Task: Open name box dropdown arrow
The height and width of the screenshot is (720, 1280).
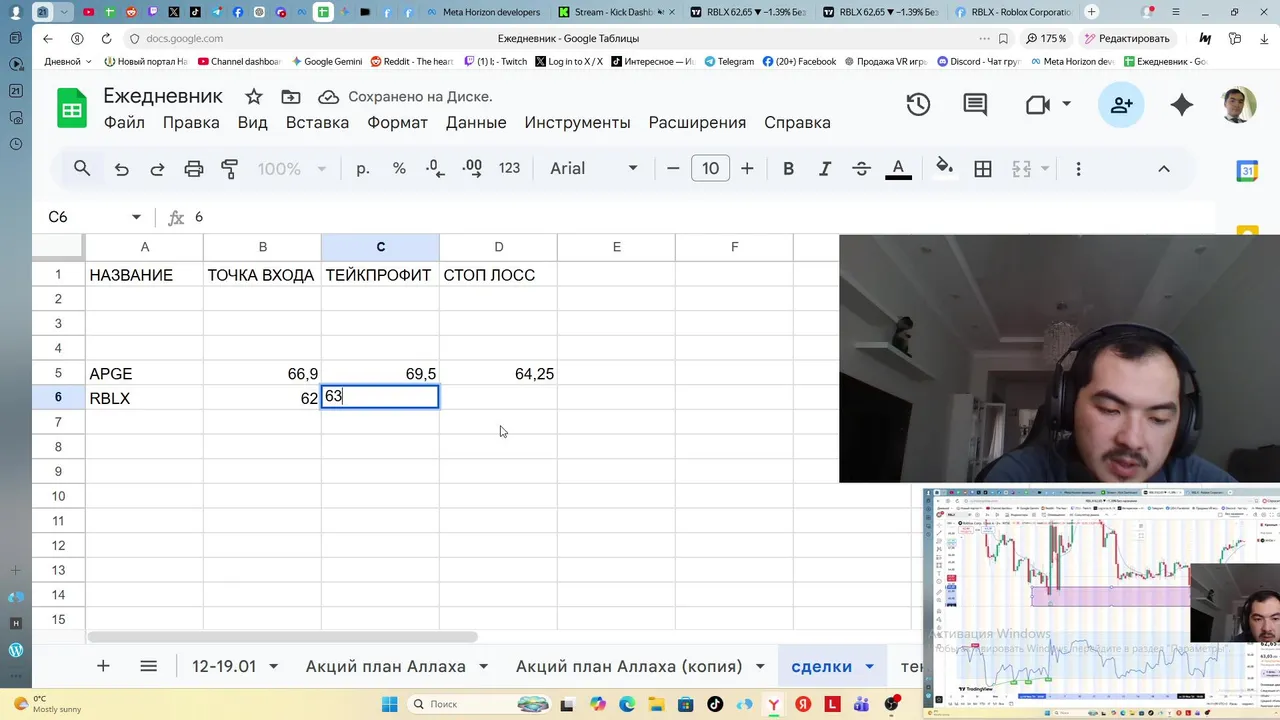Action: click(136, 217)
